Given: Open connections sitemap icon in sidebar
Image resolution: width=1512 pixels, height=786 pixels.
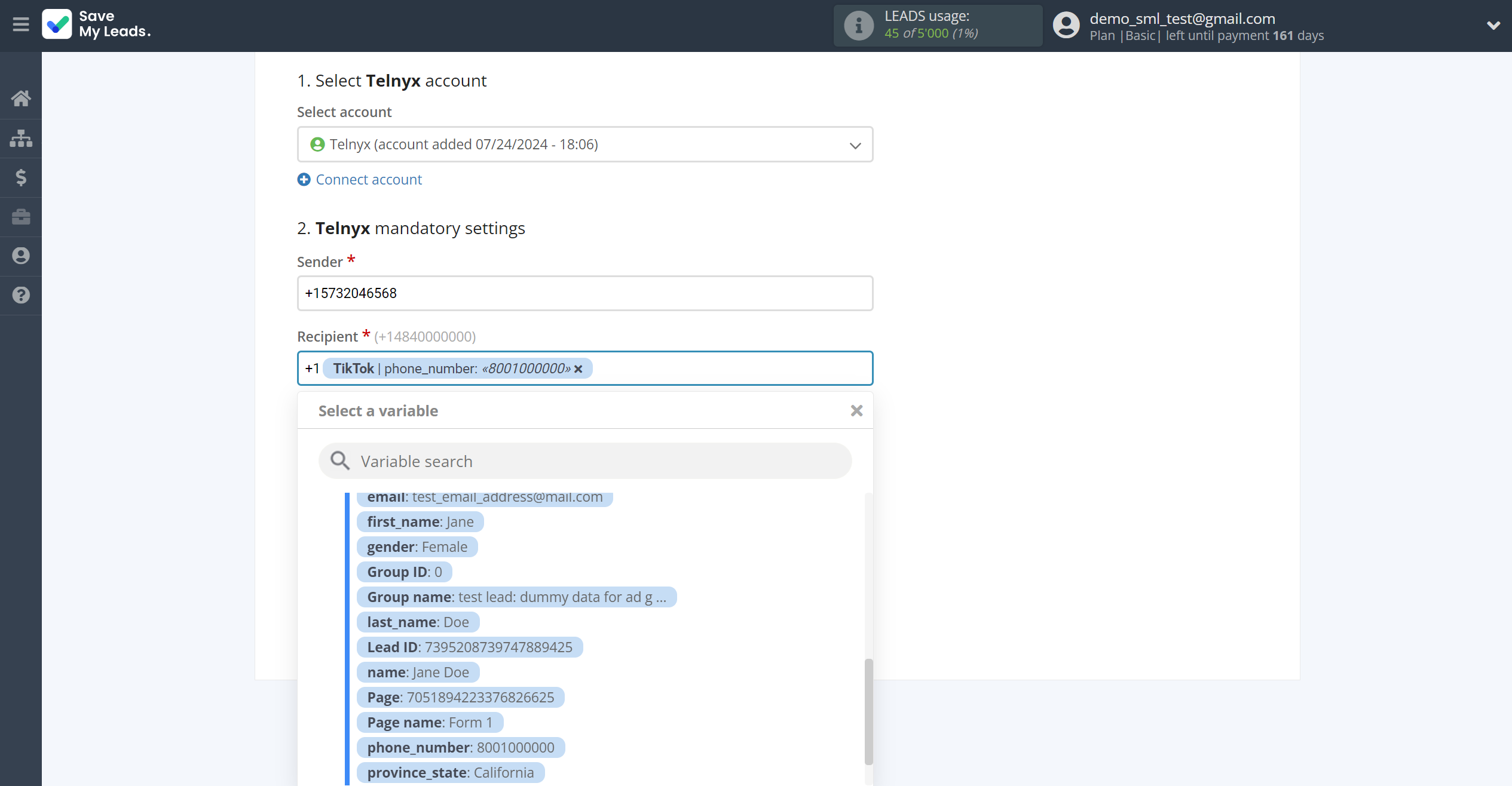Looking at the screenshot, I should 21,138.
